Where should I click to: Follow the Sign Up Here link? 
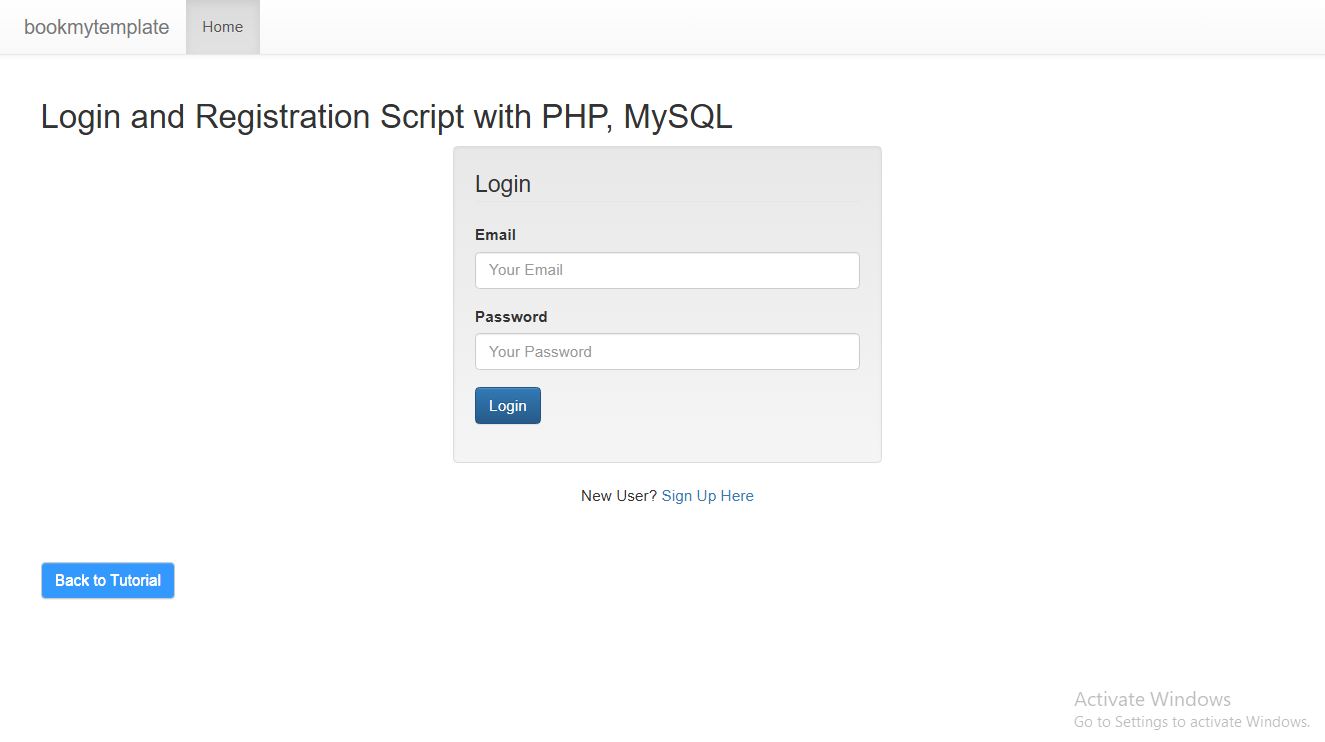707,496
